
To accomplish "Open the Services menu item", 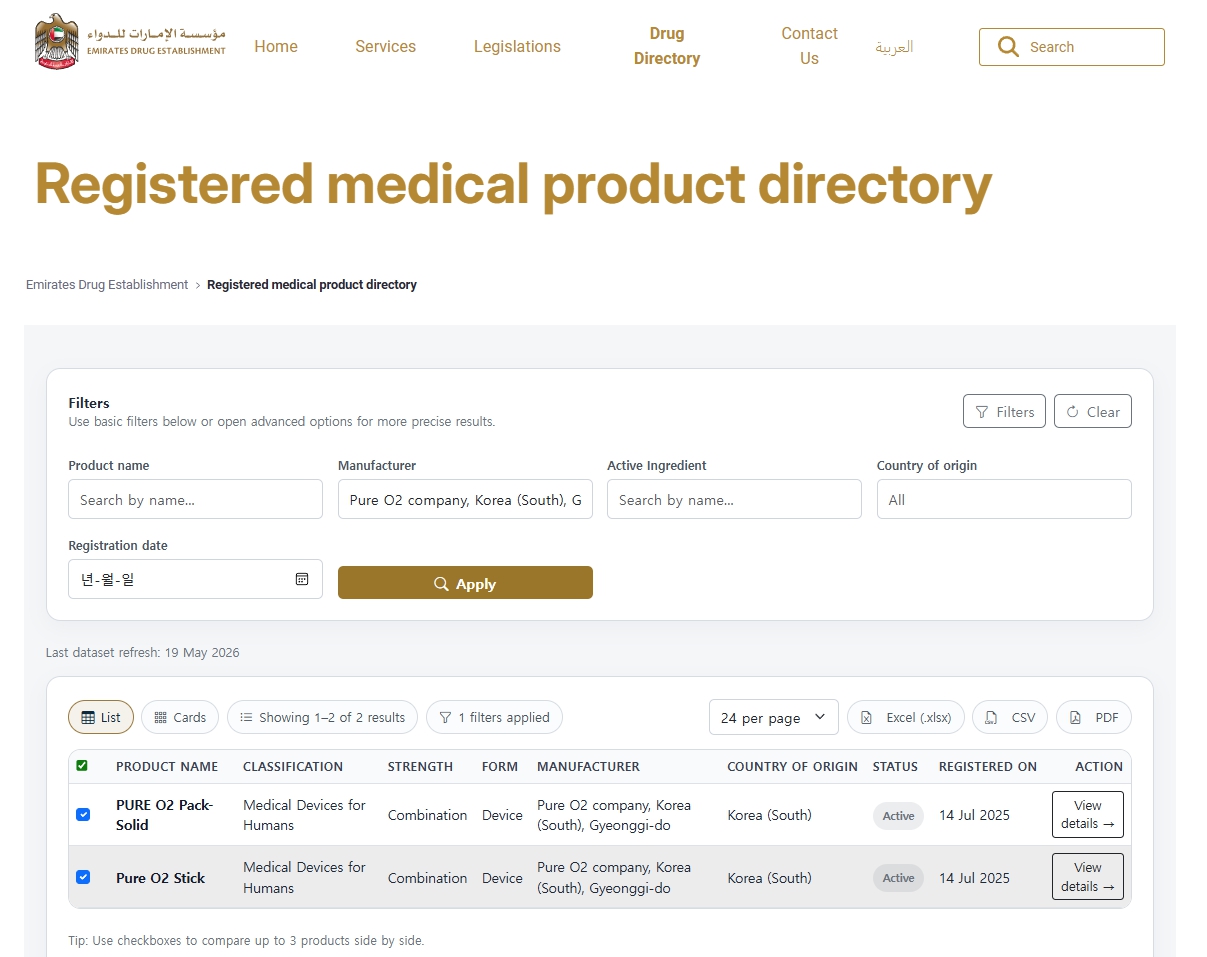I will [x=385, y=46].
